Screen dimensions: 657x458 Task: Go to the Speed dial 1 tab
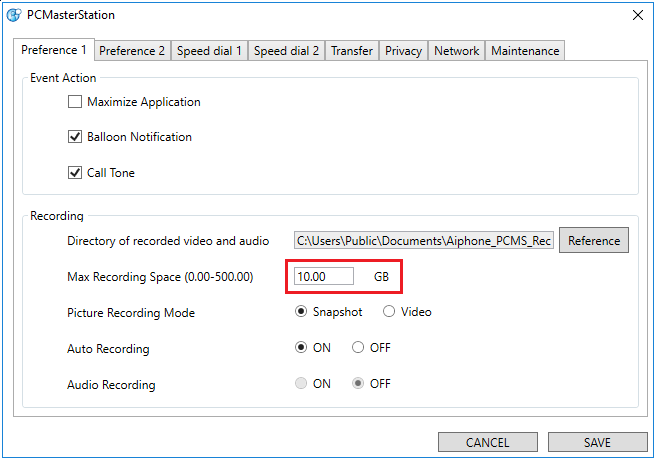point(209,51)
